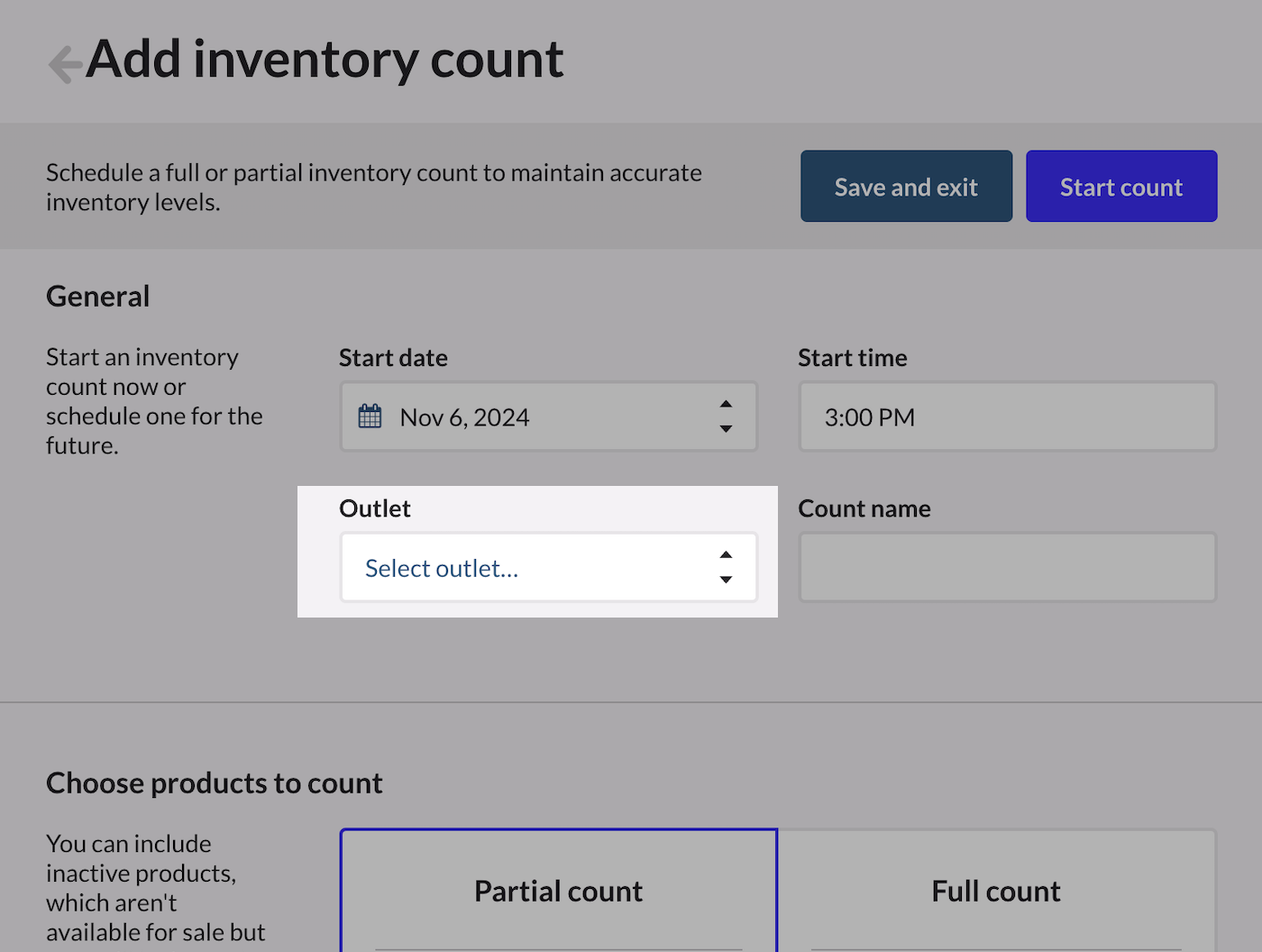Start the inventory count
Screen dimensions: 1262x952
1121,187
